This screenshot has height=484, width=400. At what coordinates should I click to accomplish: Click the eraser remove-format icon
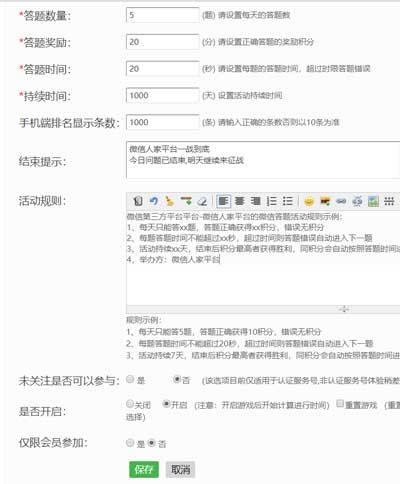pyautogui.click(x=202, y=201)
